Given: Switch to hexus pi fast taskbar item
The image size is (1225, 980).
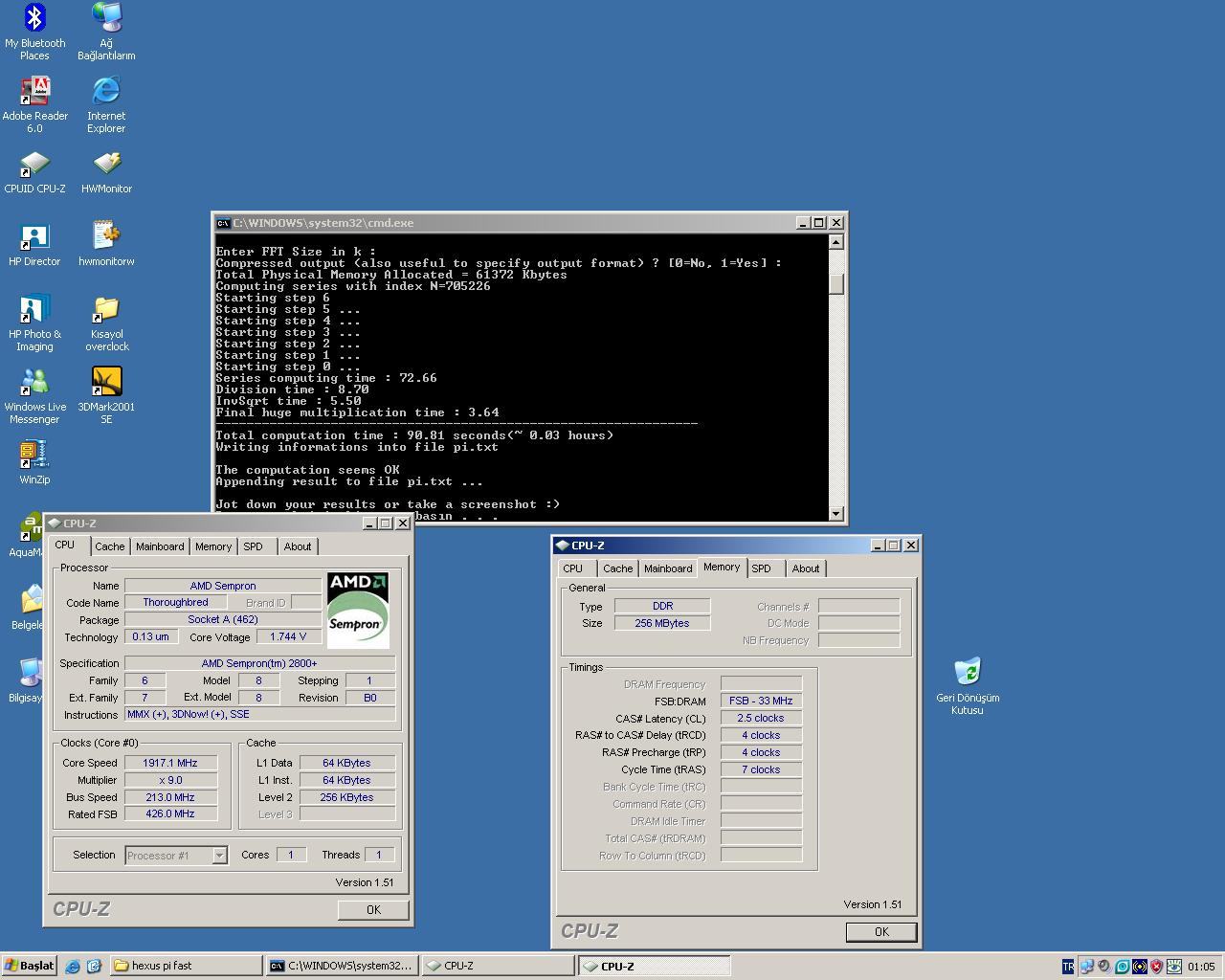Looking at the screenshot, I should [x=187, y=966].
